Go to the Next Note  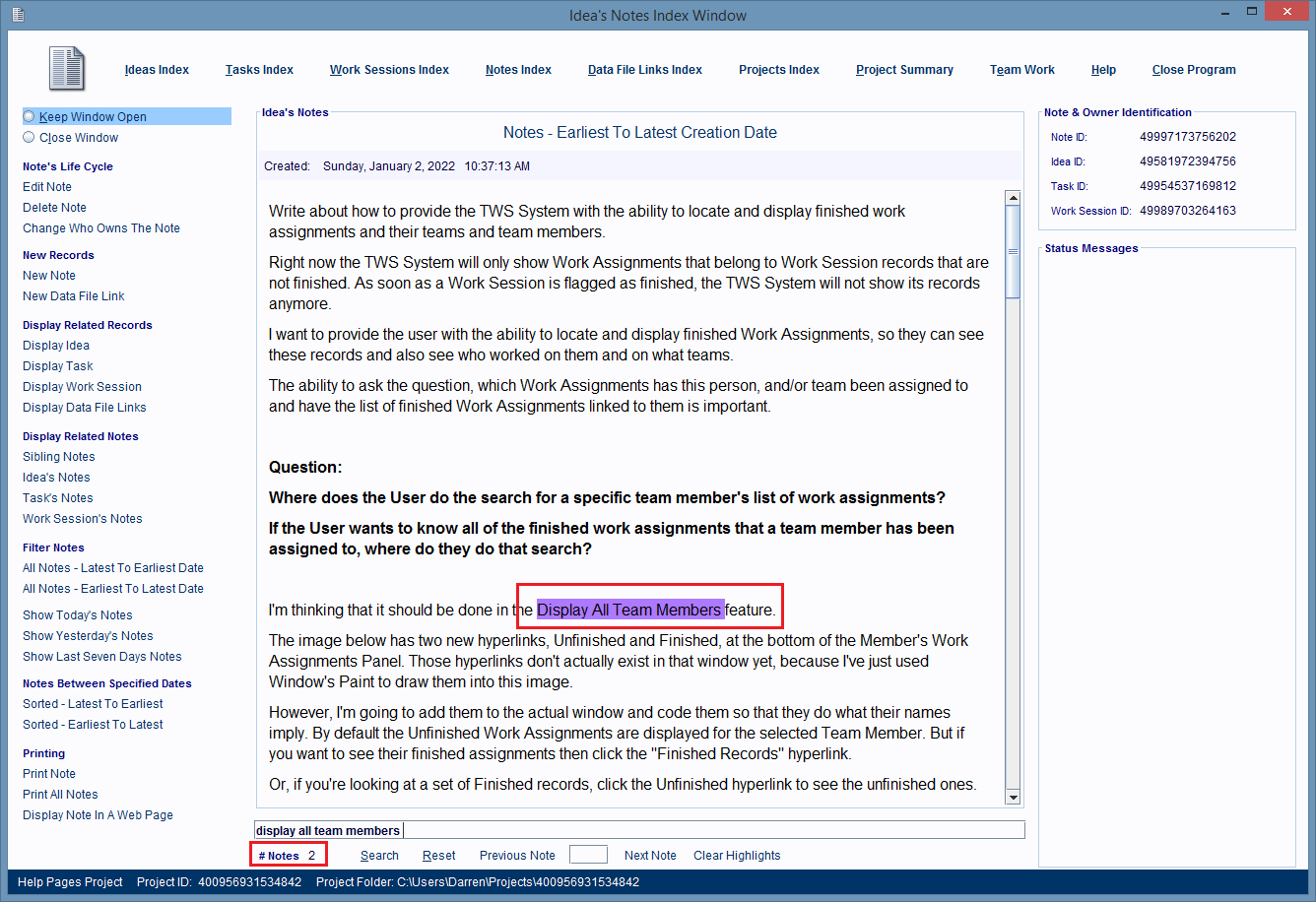click(650, 856)
